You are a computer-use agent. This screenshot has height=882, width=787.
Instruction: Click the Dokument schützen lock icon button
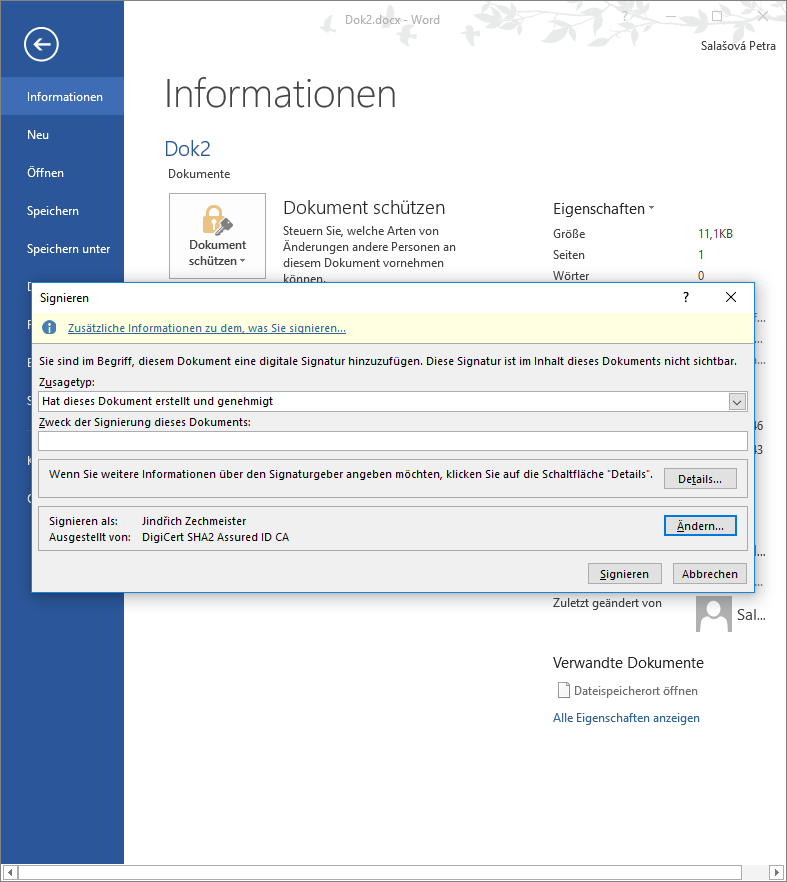(217, 236)
